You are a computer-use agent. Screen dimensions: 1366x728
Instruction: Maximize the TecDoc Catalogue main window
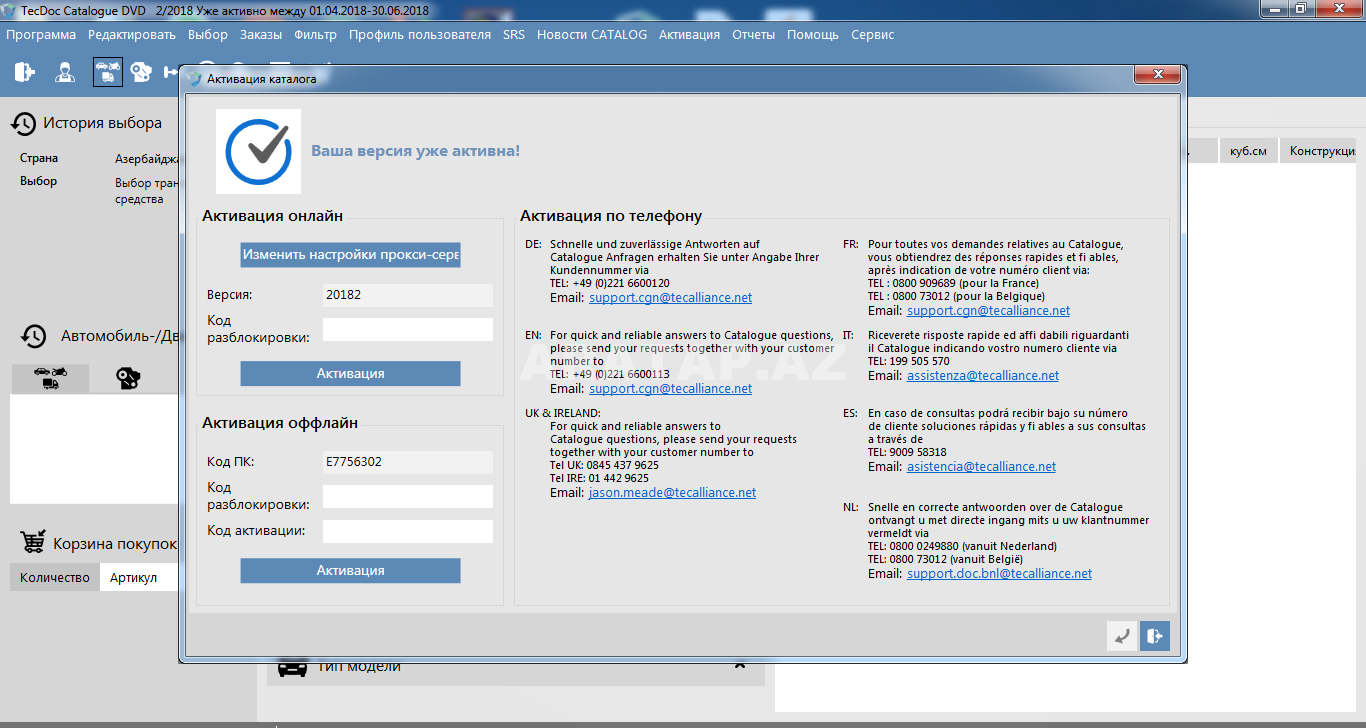tap(1300, 8)
